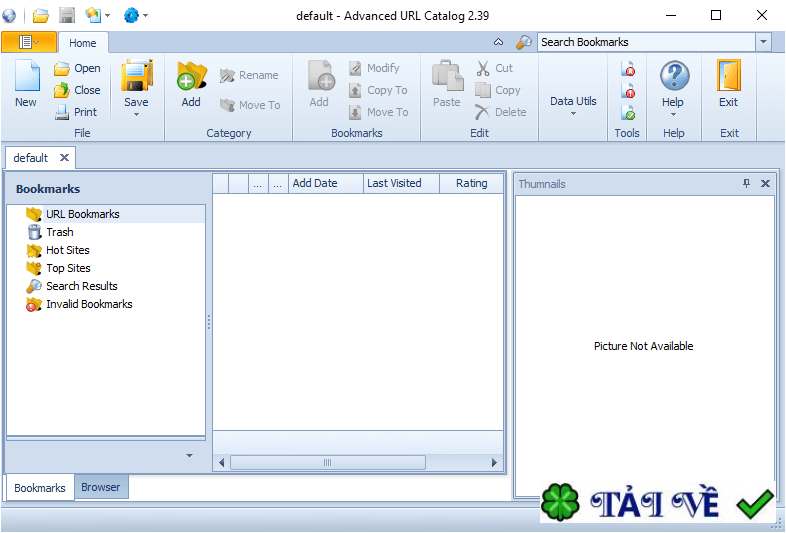
Task: Click the green check Tools icon
Action: pos(628,113)
